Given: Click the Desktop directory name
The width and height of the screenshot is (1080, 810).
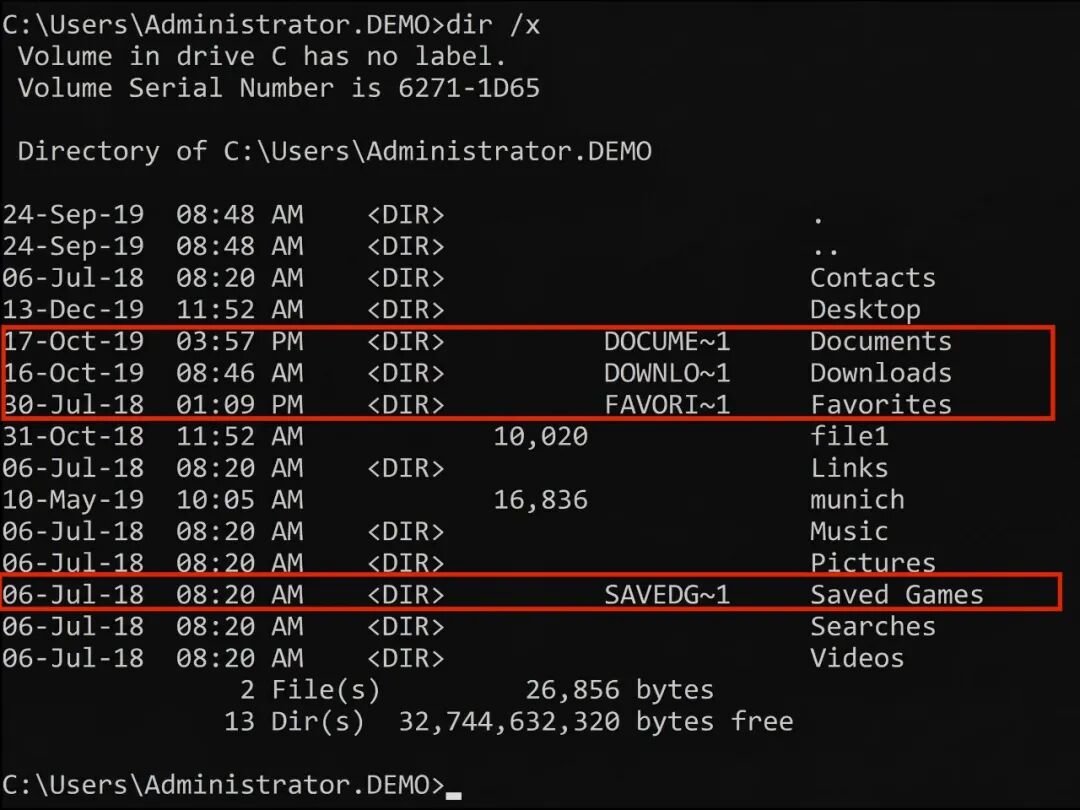Looking at the screenshot, I should 865,310.
